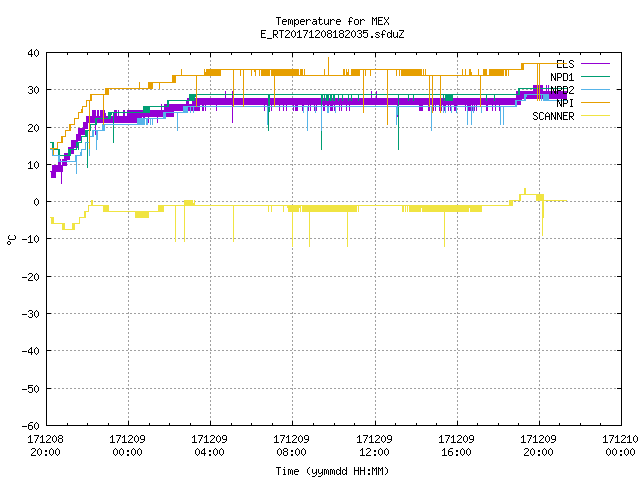Click the y-axis label 10
The width and height of the screenshot is (640, 480).
pos(33,165)
